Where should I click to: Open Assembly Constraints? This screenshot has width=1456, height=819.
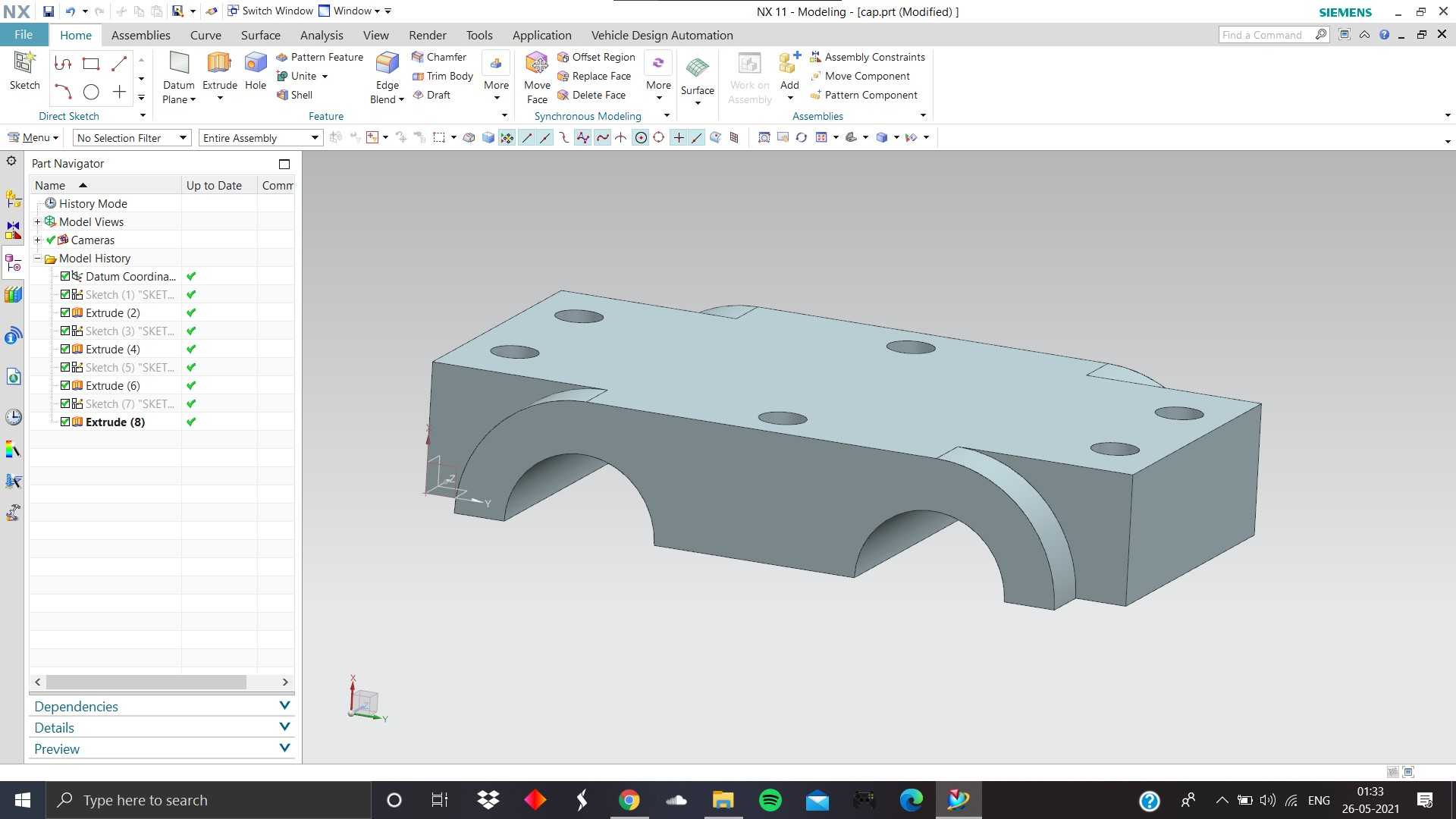pyautogui.click(x=868, y=57)
